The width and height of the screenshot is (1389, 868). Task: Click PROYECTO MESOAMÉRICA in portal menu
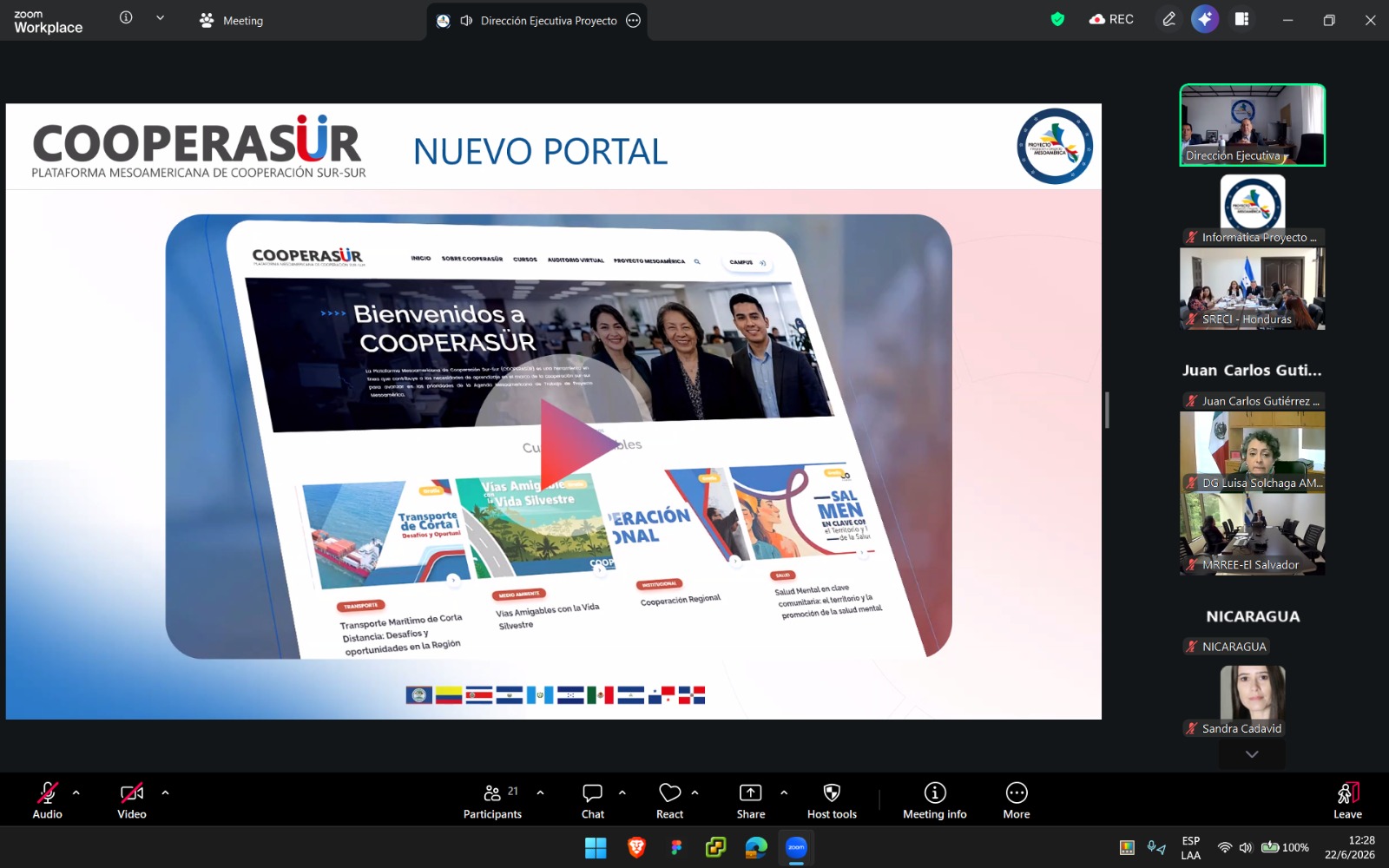pos(649,260)
